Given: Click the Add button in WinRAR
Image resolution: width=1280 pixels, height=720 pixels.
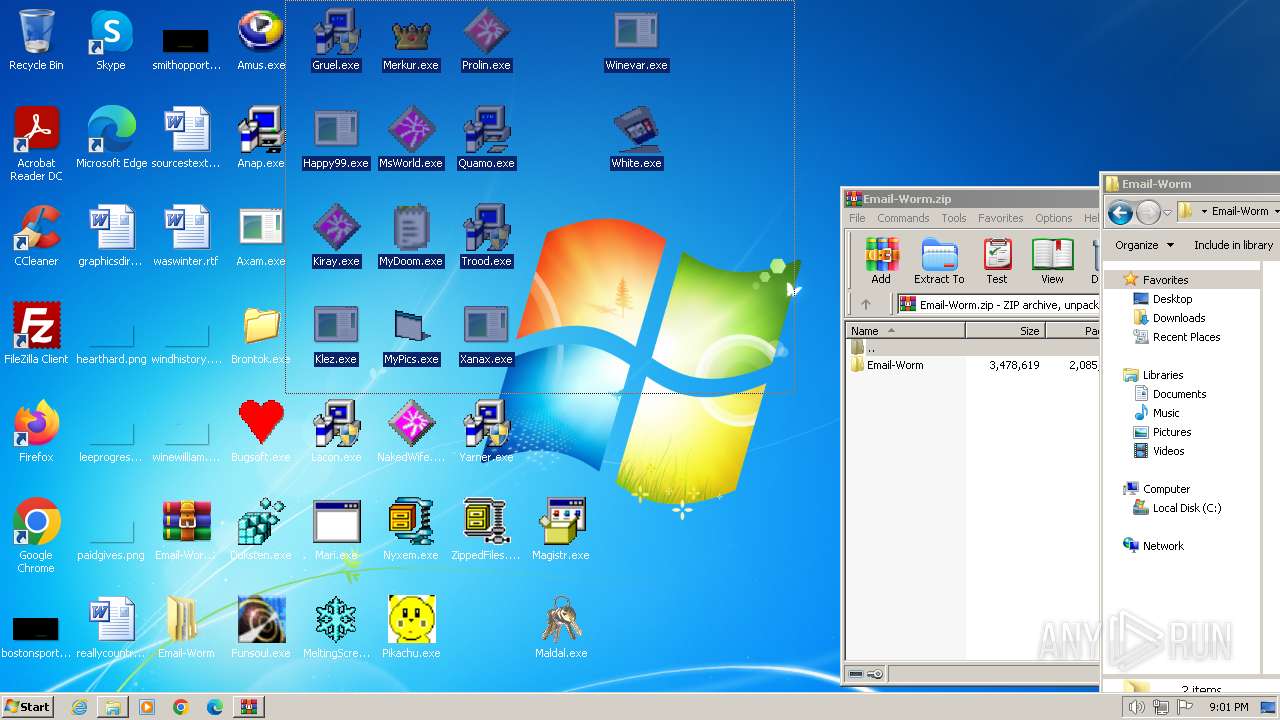Looking at the screenshot, I should coord(881,261).
